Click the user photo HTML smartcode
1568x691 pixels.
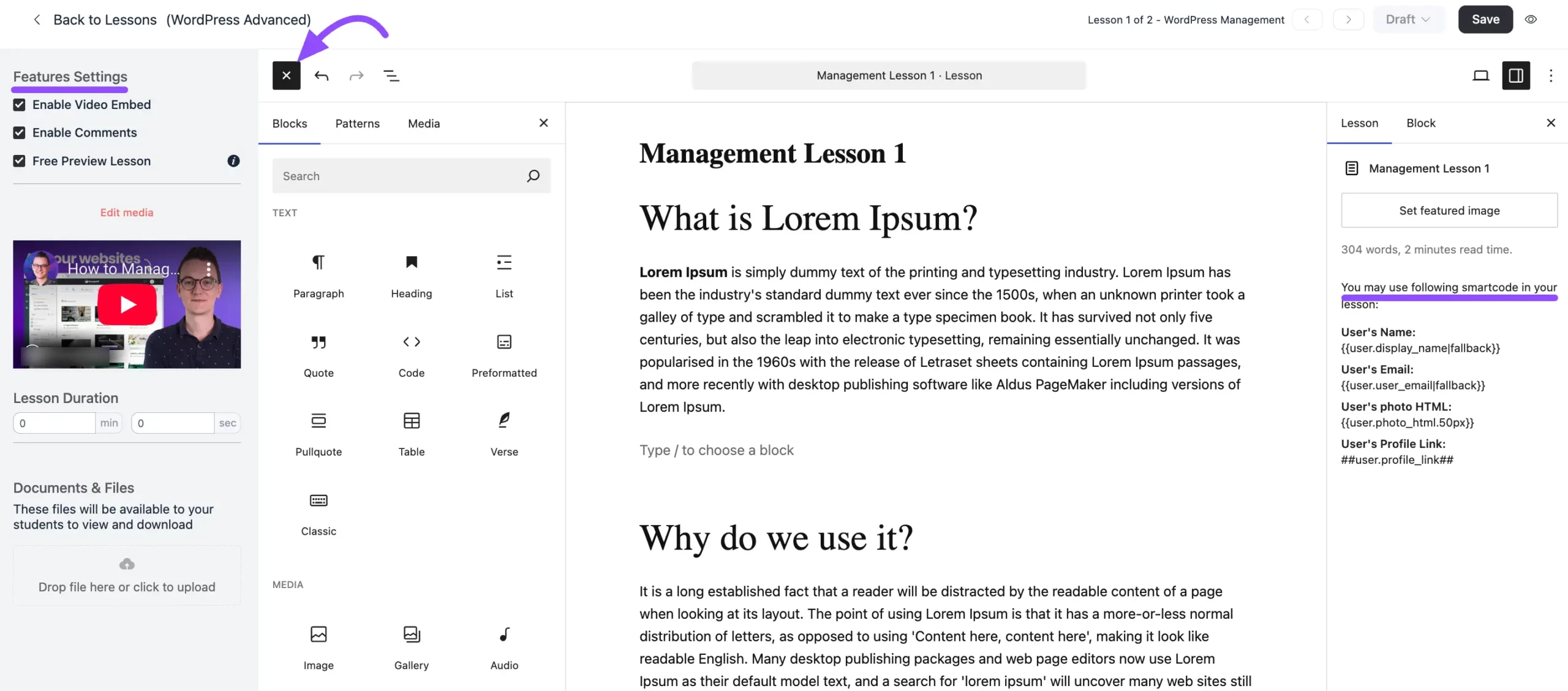(x=1408, y=423)
